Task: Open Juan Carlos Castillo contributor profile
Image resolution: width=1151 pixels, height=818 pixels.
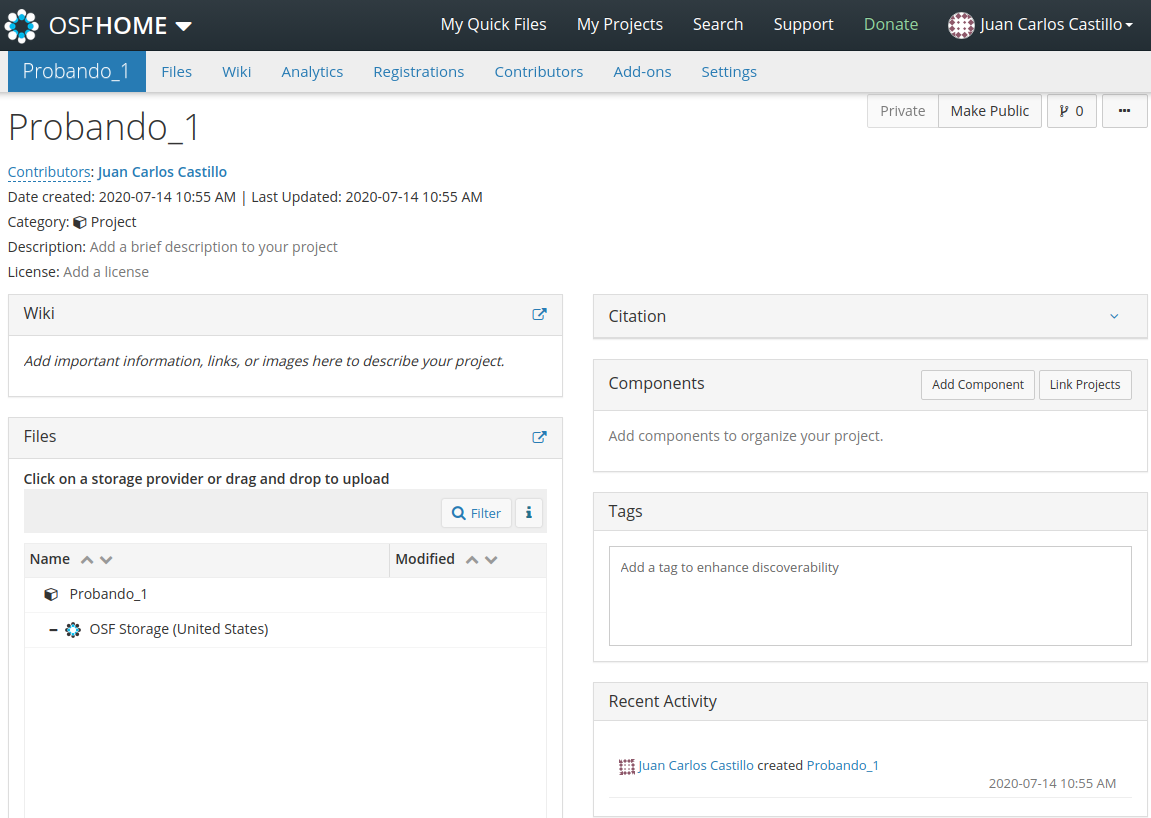Action: (x=162, y=172)
